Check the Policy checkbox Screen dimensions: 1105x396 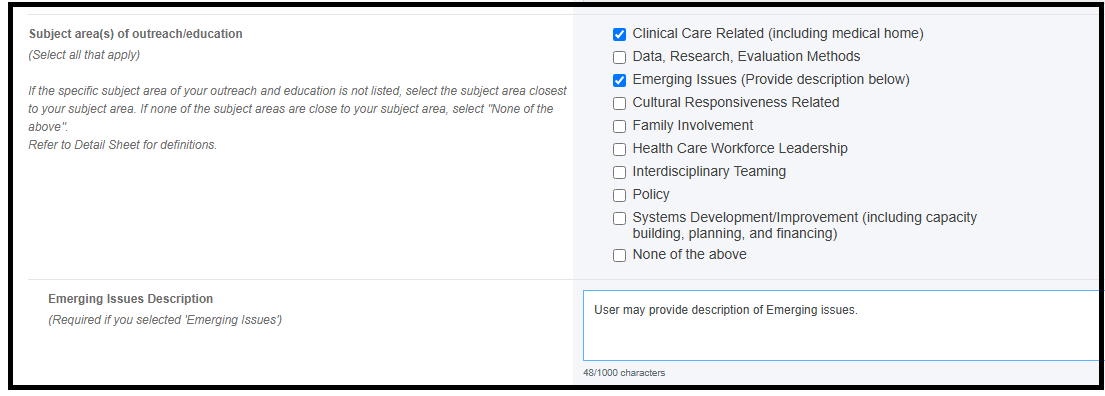pyautogui.click(x=619, y=195)
